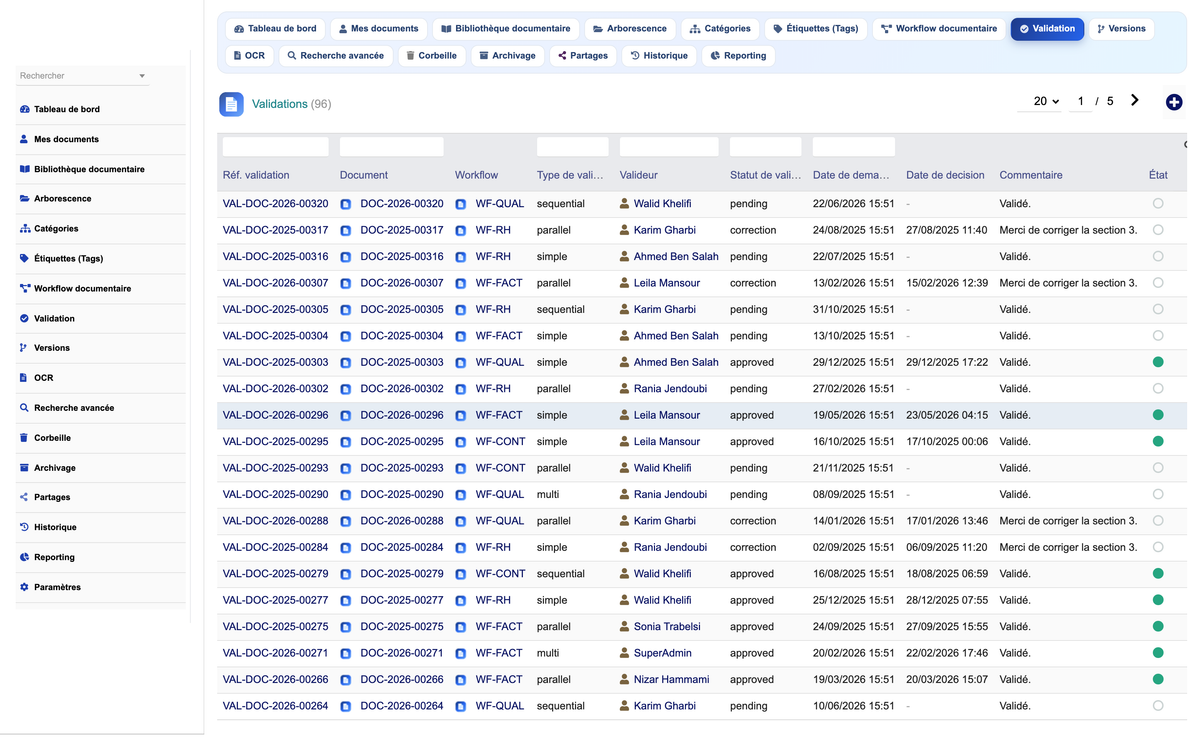The height and width of the screenshot is (743, 1200).
Task: Toggle green État indicator for VAL-DOC-2026-00296
Action: click(1158, 415)
